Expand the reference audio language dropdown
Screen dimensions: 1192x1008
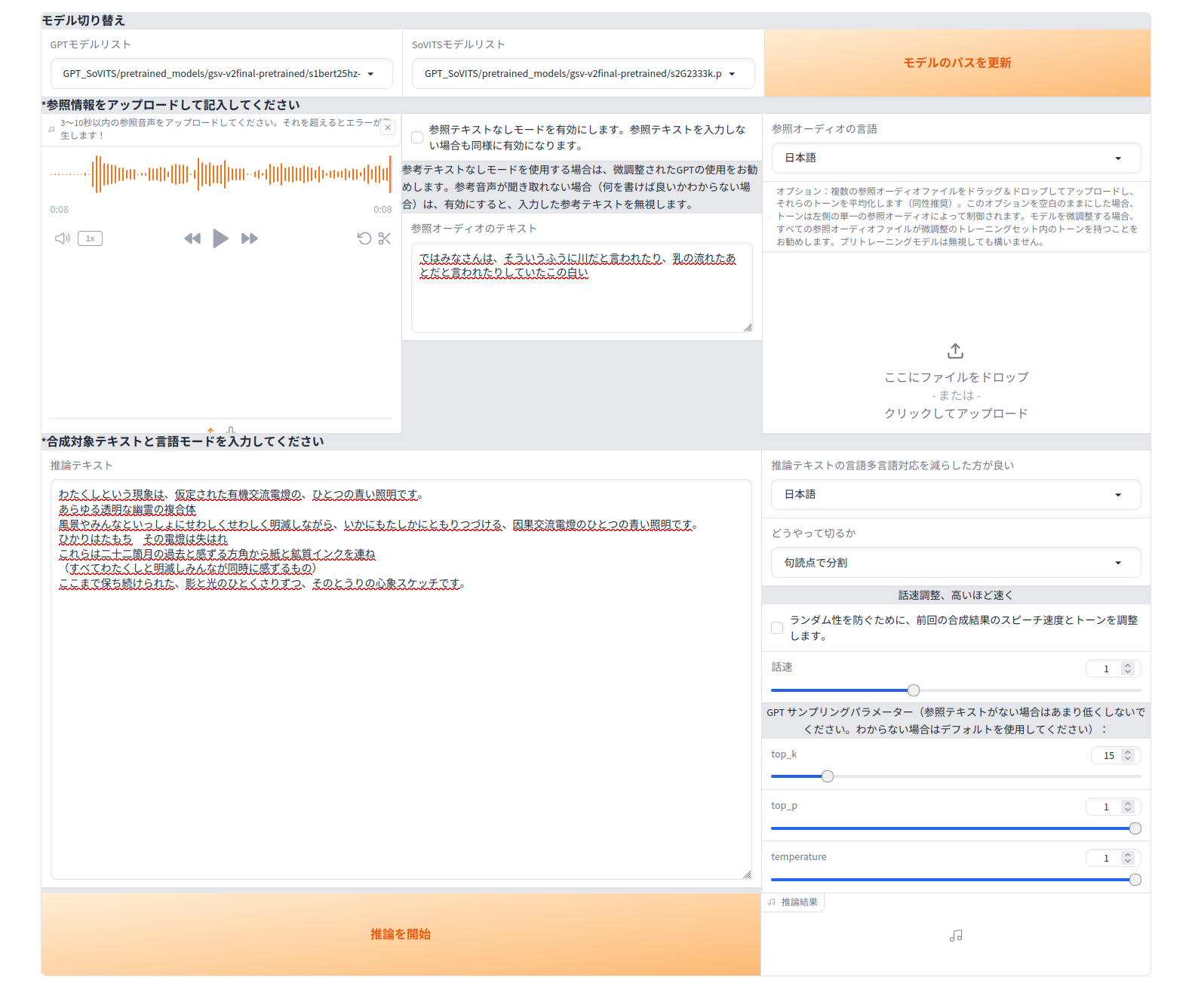point(955,158)
